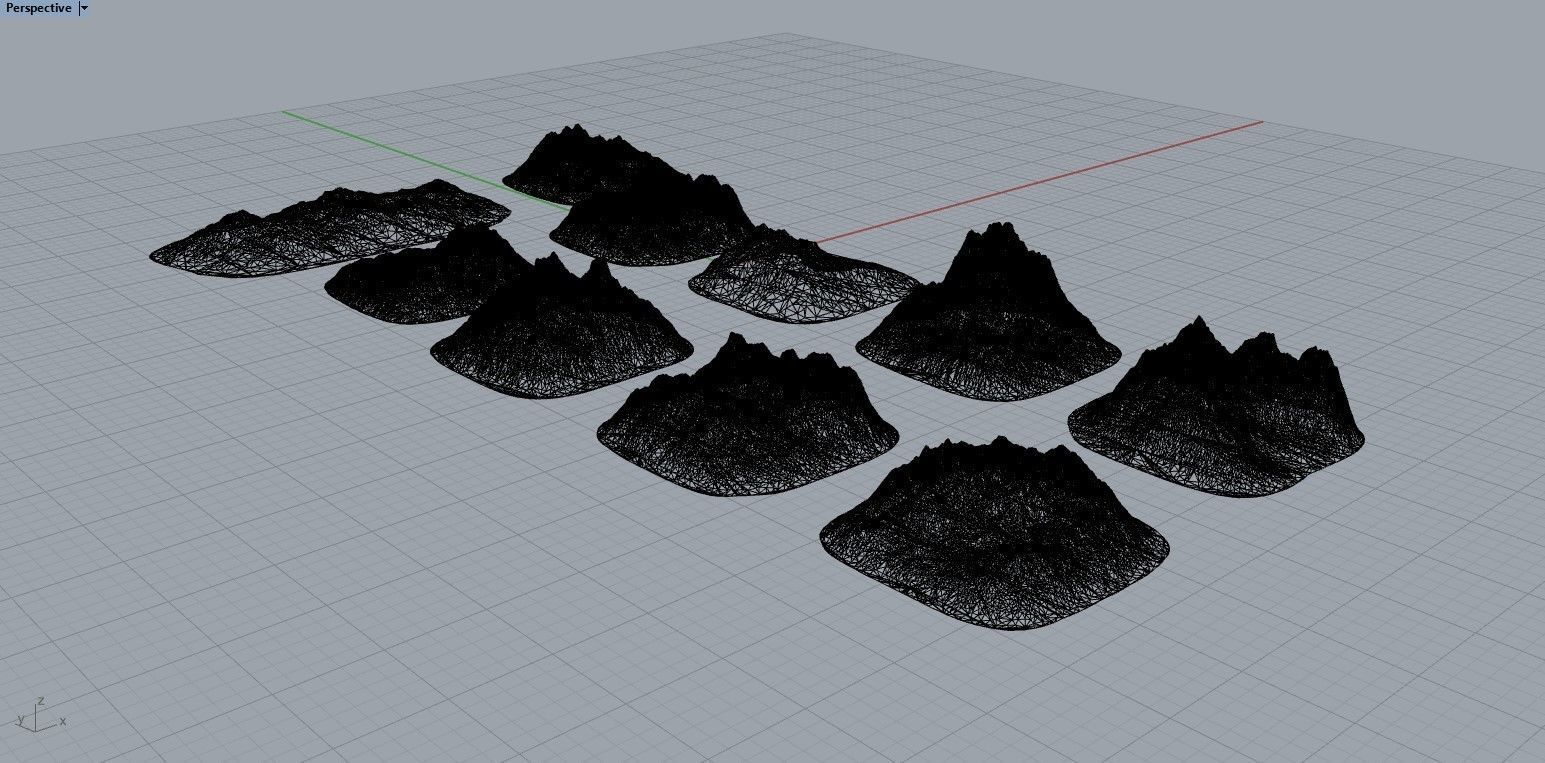Screen dimensions: 1545x763
Task: Select the long flat leftmost terrain mesh
Action: (330, 228)
